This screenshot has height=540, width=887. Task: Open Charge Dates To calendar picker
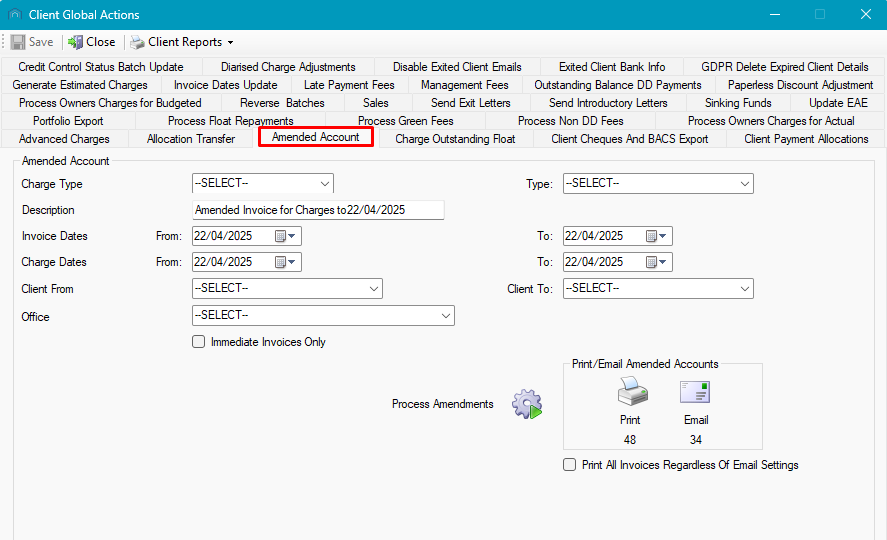[656, 262]
